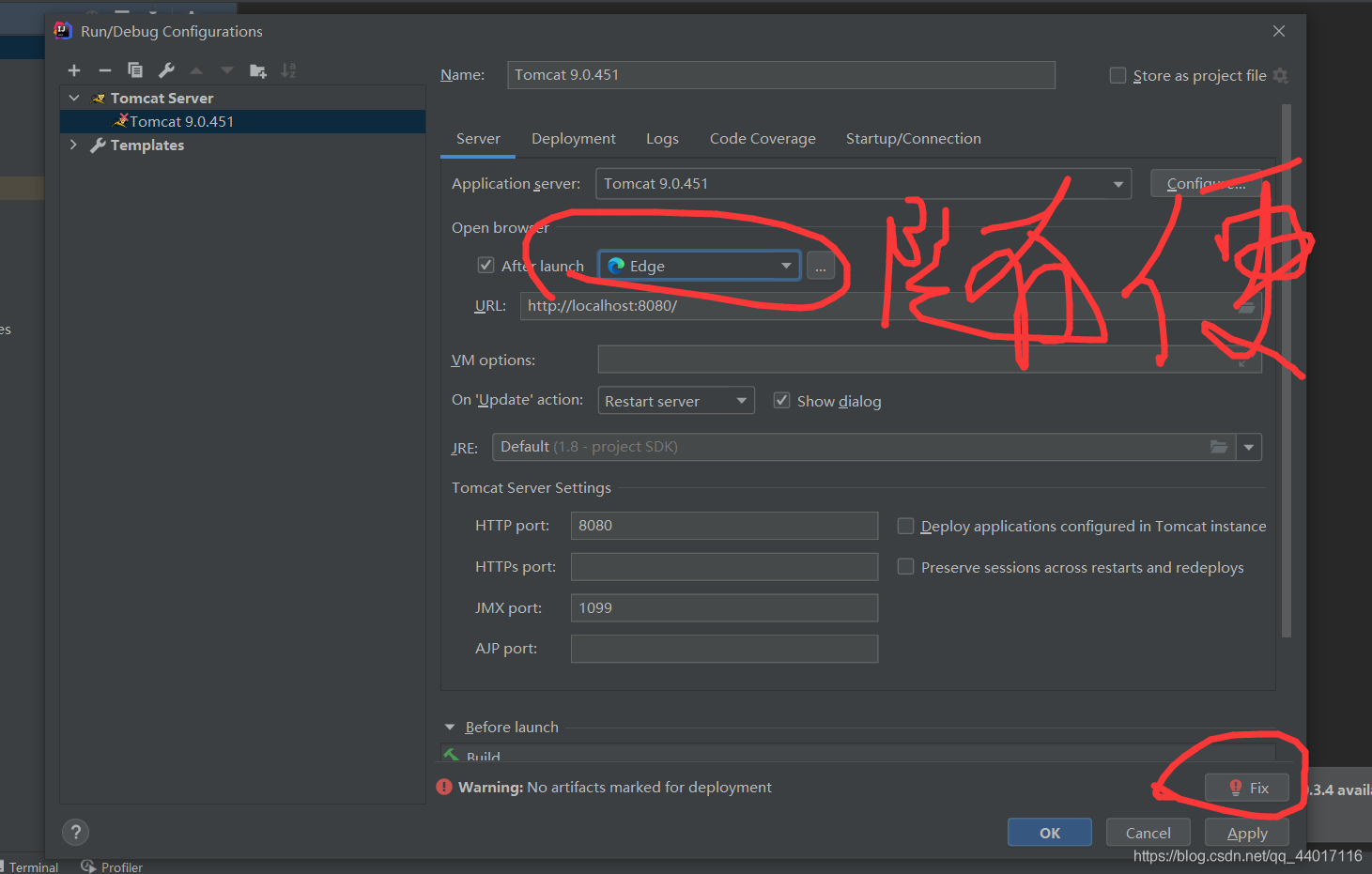The height and width of the screenshot is (874, 1372).
Task: Add a new configuration with plus icon
Action: tap(74, 70)
